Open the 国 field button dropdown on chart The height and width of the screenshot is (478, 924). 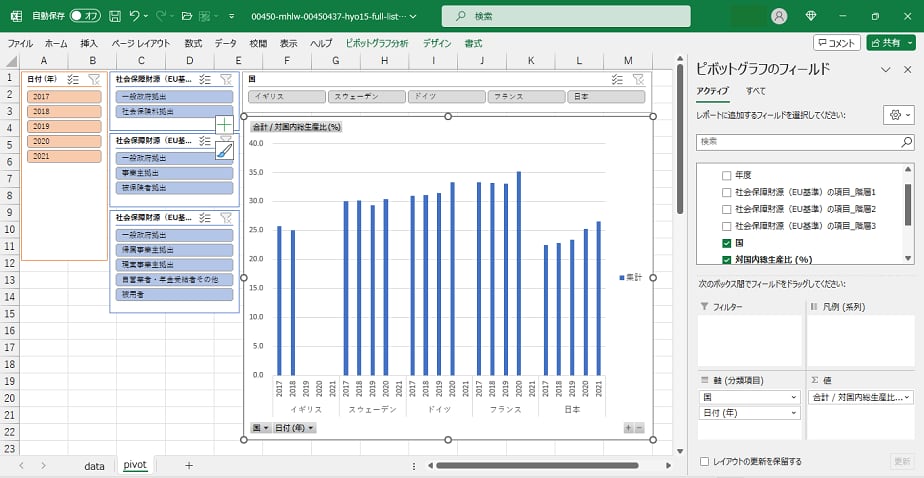(x=258, y=428)
